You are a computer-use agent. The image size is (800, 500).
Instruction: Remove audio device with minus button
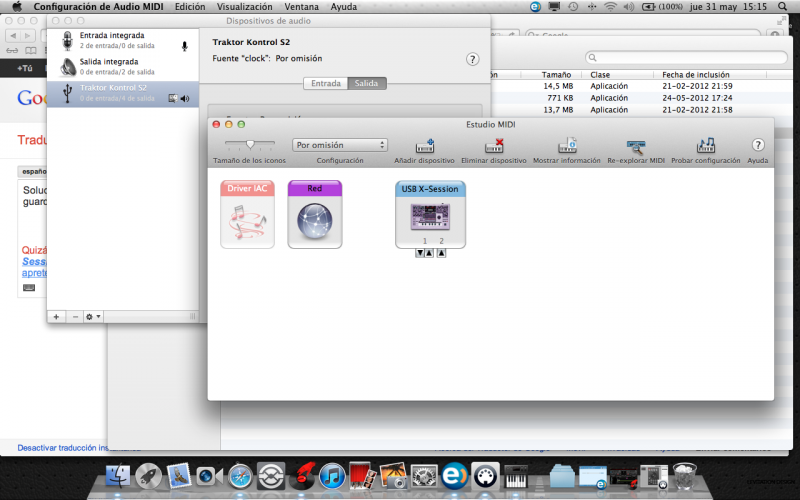click(x=75, y=317)
